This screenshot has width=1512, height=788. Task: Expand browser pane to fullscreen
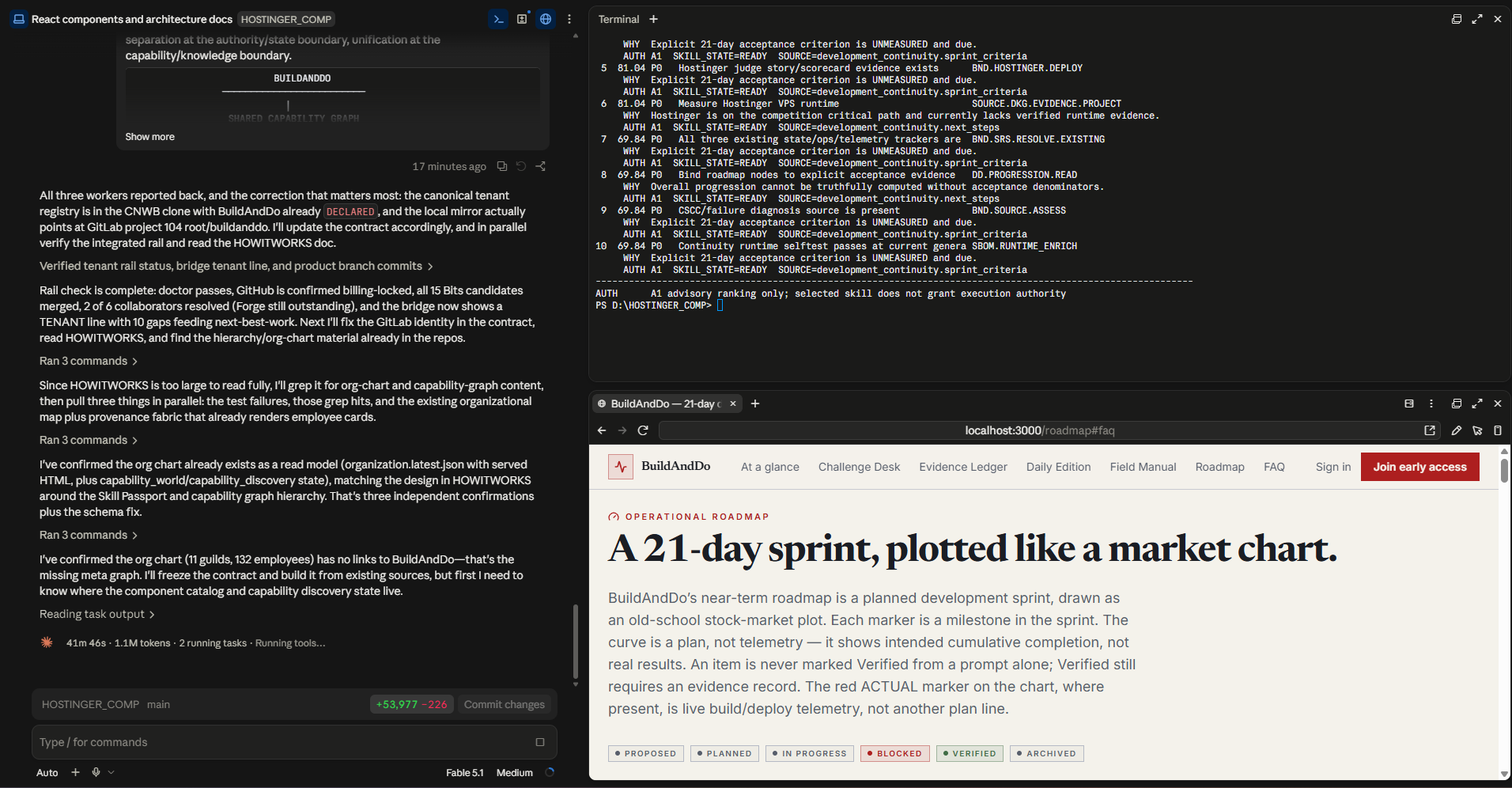pyautogui.click(x=1477, y=403)
